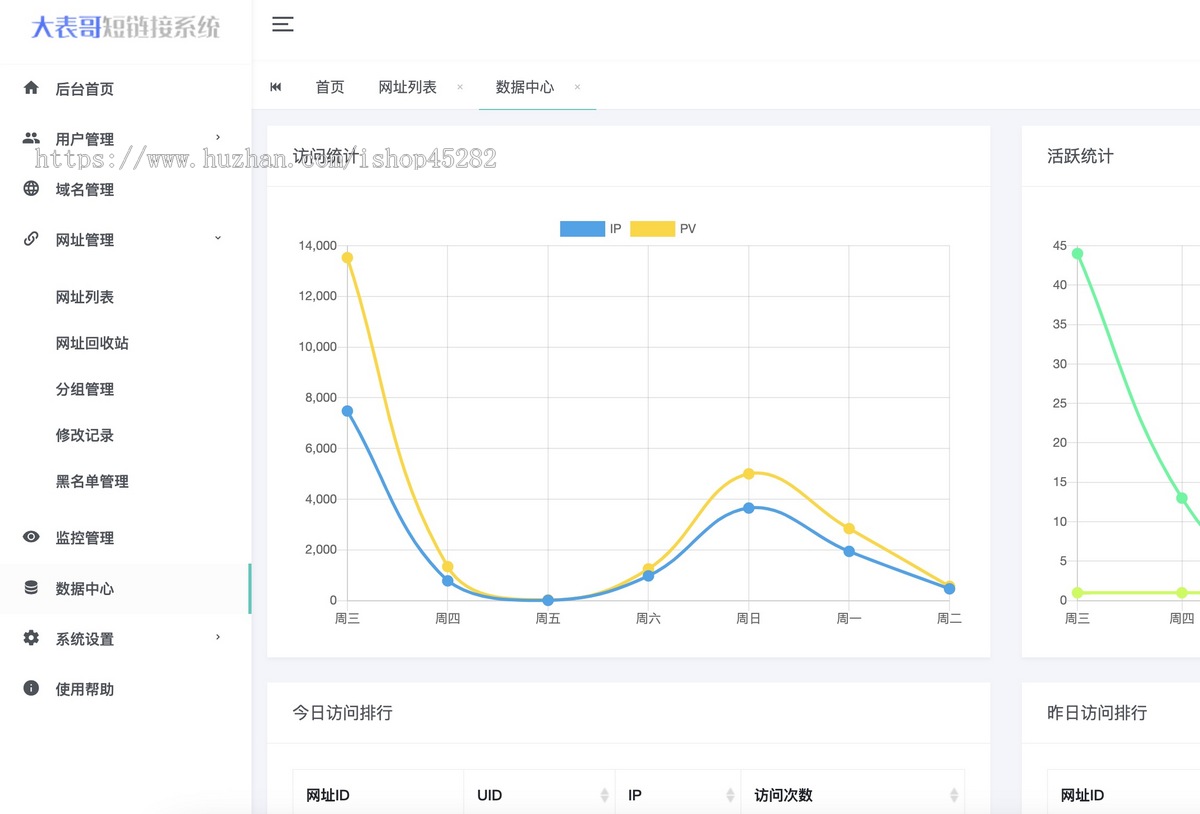Click the IP data point on 周五
Viewport: 1200px width, 814px height.
point(548,600)
